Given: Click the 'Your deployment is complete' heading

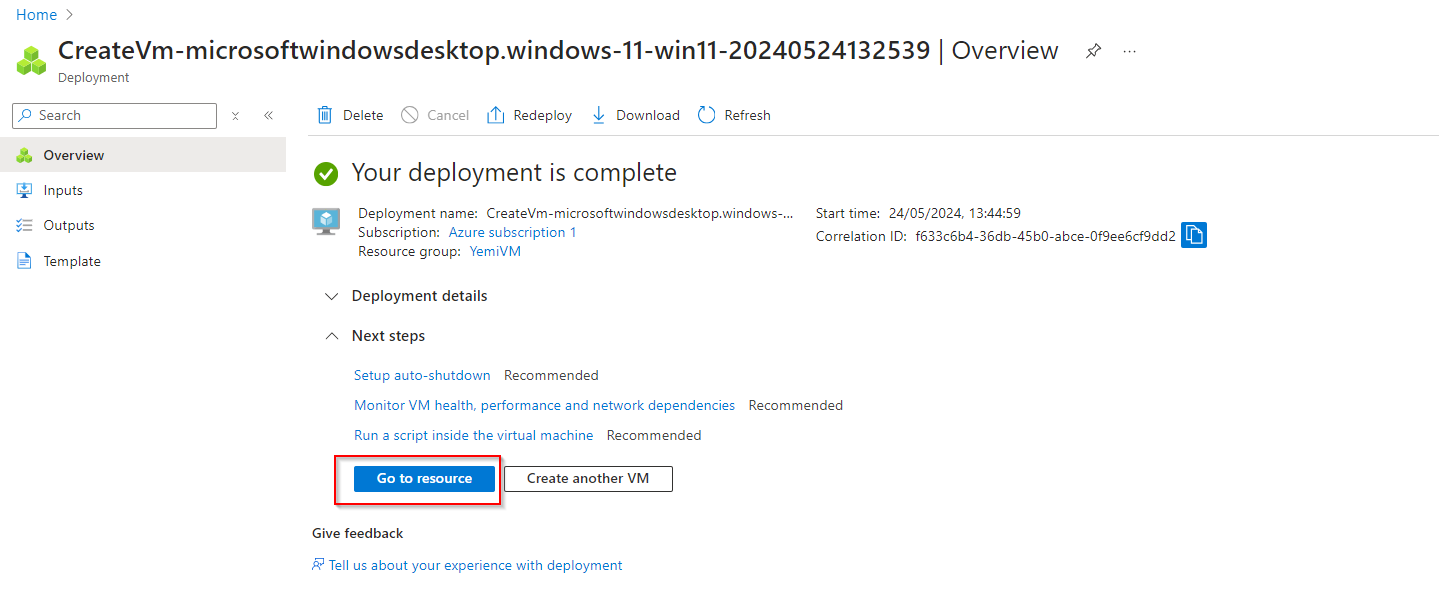Looking at the screenshot, I should tap(514, 173).
